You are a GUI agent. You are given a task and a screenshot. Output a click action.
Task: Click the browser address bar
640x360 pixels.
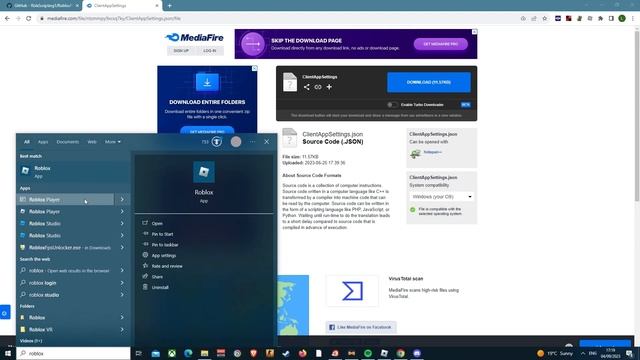pos(278,18)
